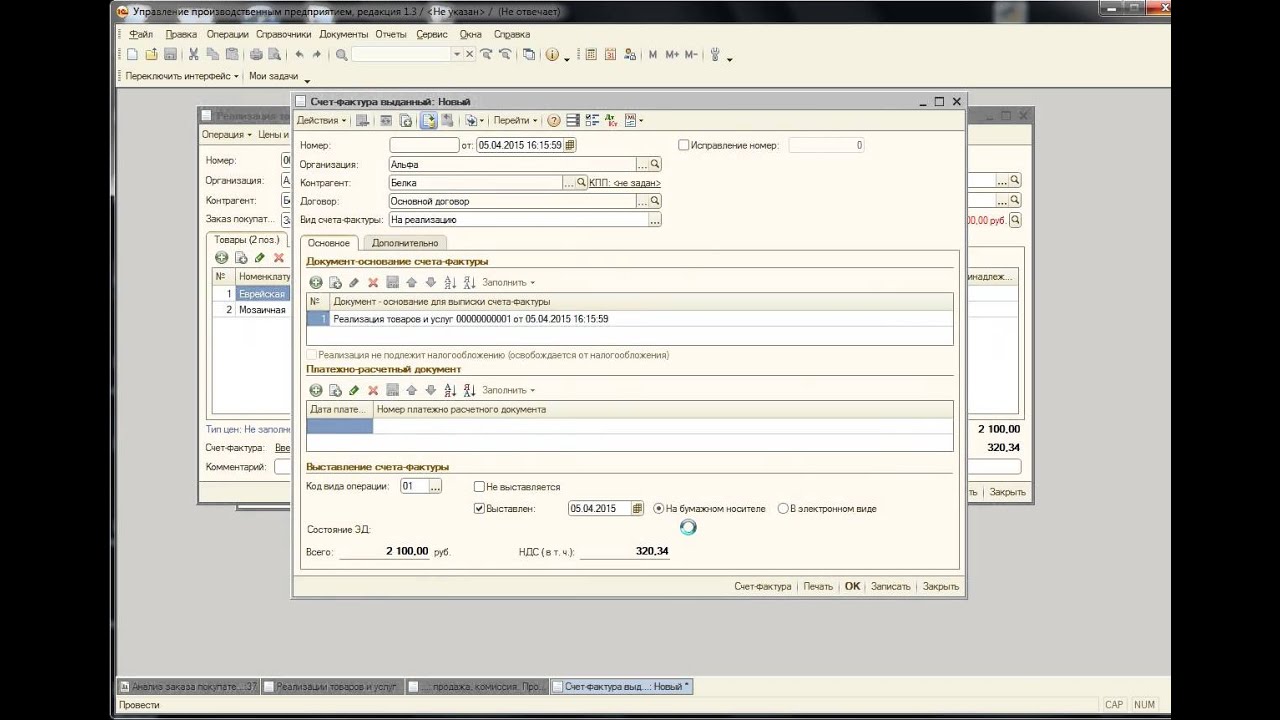
Task: Switch to Реализации товаров и услуг taskbar window
Action: tap(333, 687)
